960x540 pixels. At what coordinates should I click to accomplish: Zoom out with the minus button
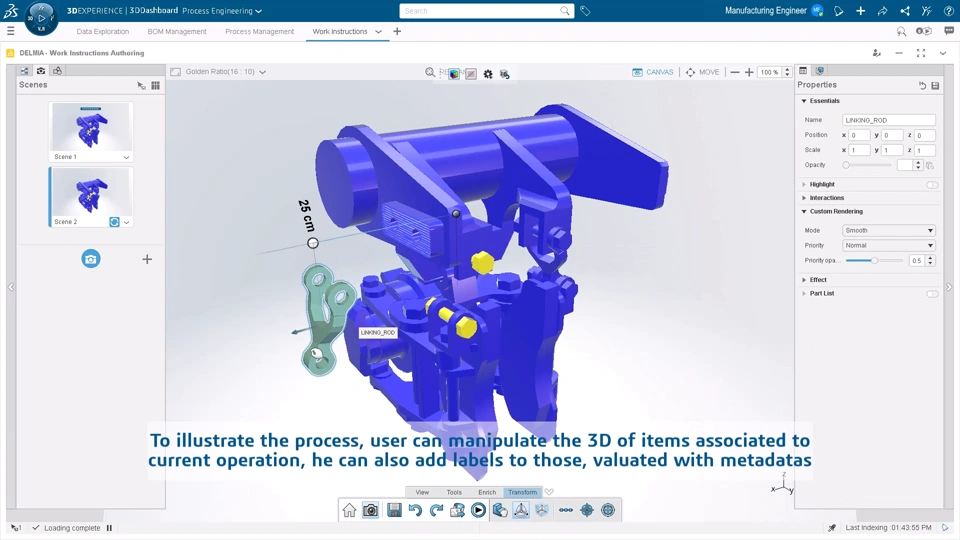(735, 72)
